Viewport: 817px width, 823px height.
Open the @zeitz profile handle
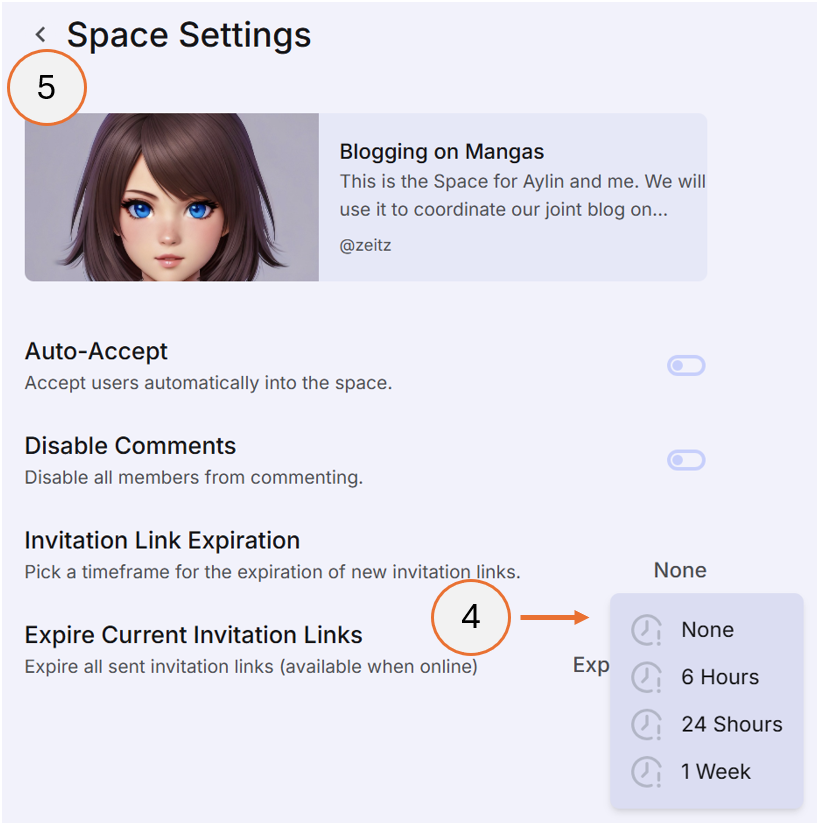[x=366, y=245]
